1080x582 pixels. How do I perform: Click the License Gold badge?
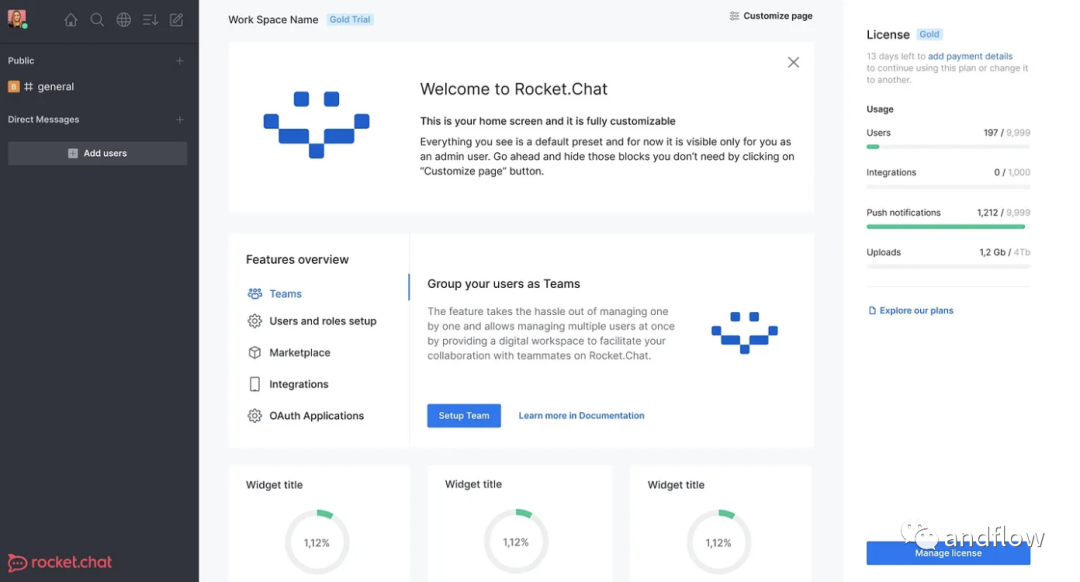click(929, 34)
